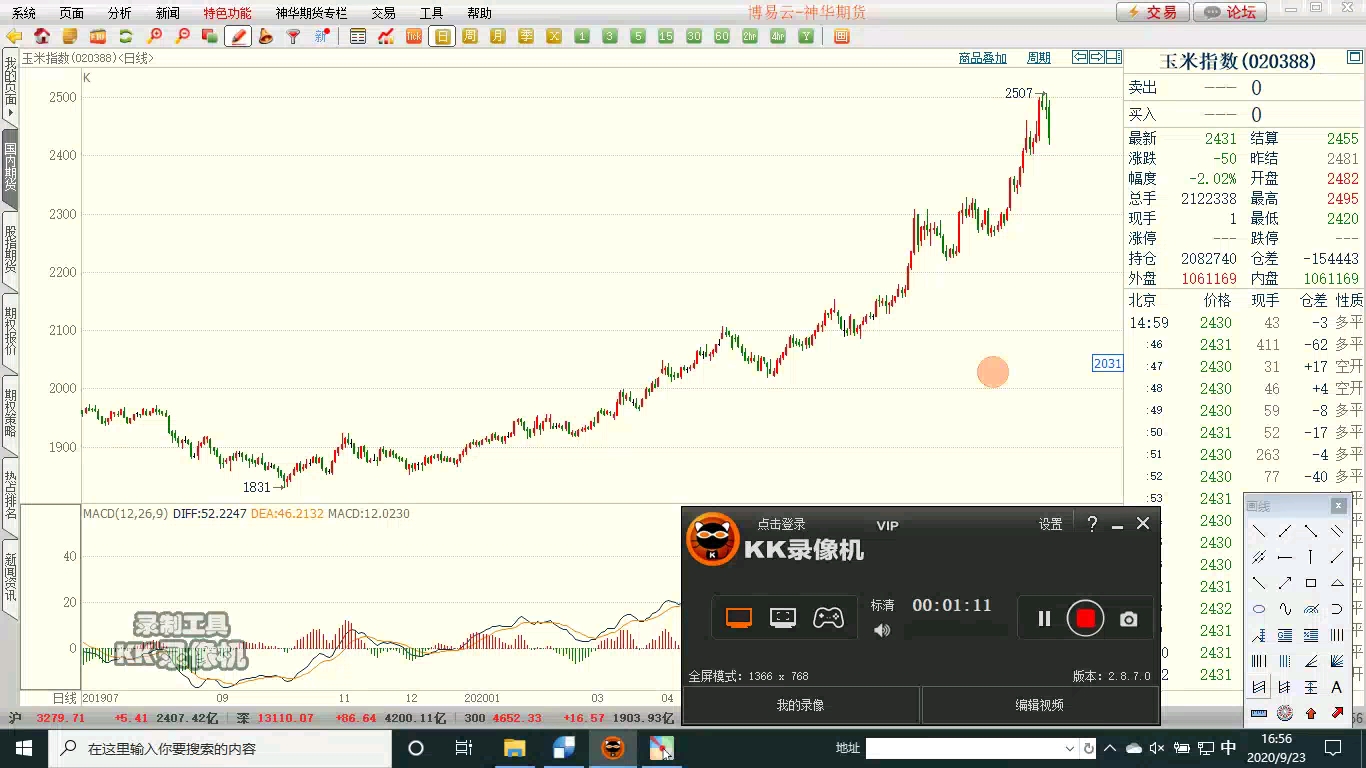Select the triangle drawing tool
Image resolution: width=1366 pixels, height=768 pixels.
point(1337,583)
